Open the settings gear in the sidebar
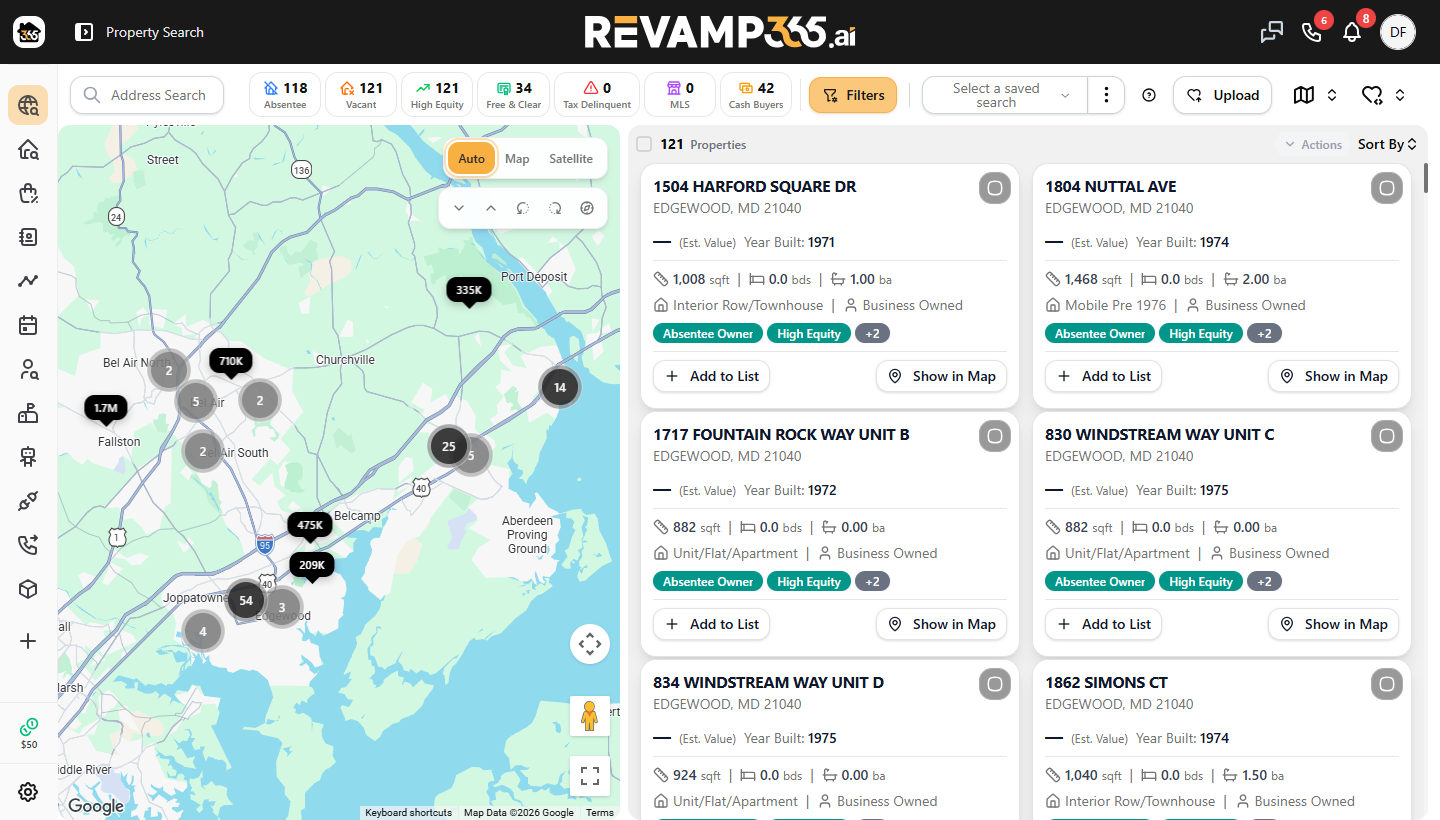The height and width of the screenshot is (820, 1440). pos(28,792)
